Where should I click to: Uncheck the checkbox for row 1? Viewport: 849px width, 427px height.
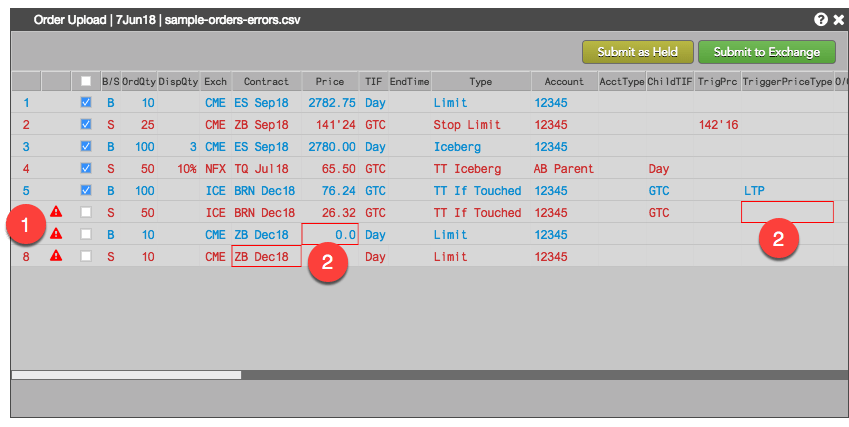[86, 102]
